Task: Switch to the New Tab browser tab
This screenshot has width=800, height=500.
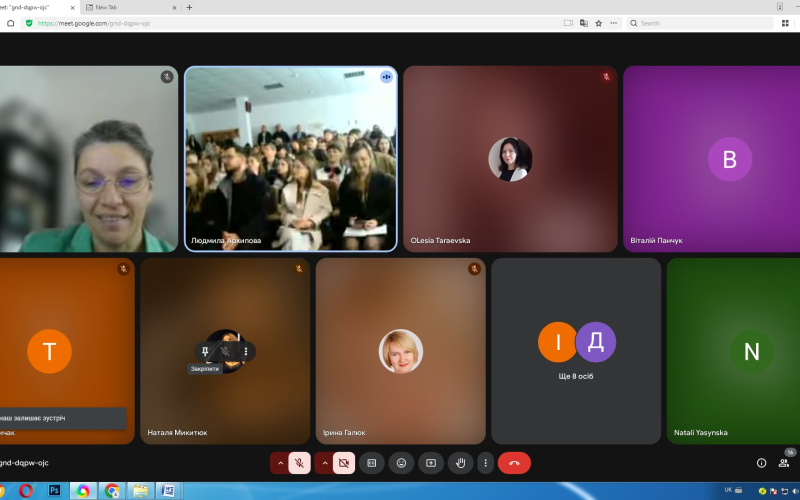Action: click(x=130, y=7)
